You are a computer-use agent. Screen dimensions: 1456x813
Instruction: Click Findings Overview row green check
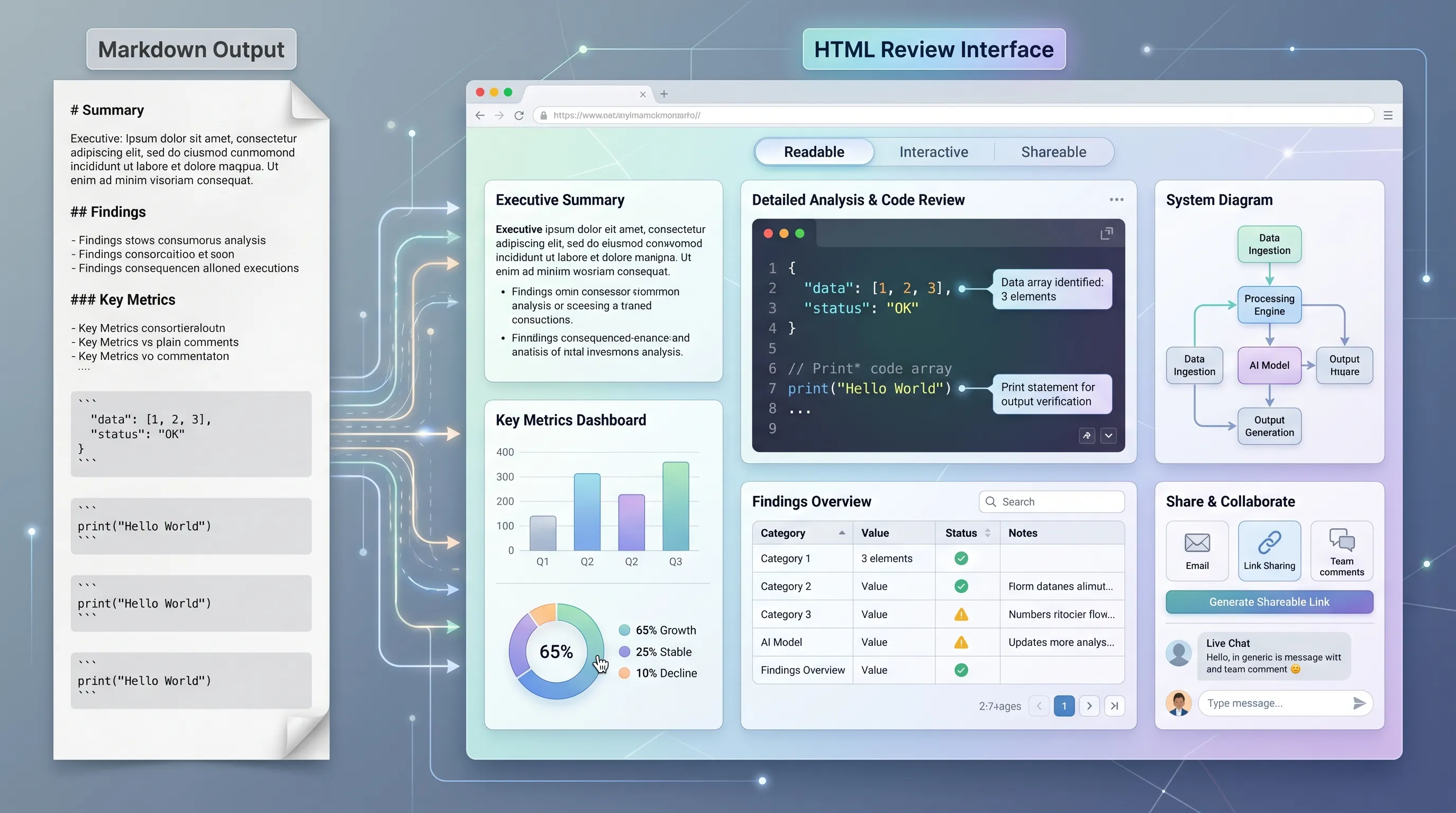961,670
